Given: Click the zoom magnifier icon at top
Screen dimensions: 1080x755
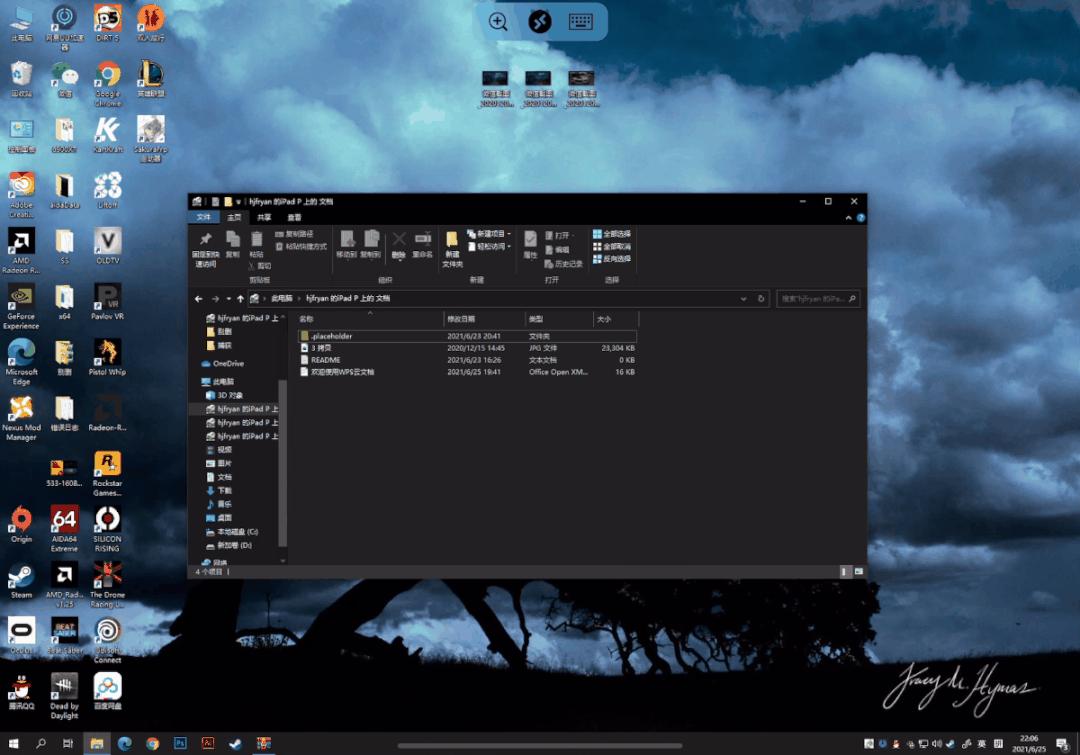Looking at the screenshot, I should [498, 22].
